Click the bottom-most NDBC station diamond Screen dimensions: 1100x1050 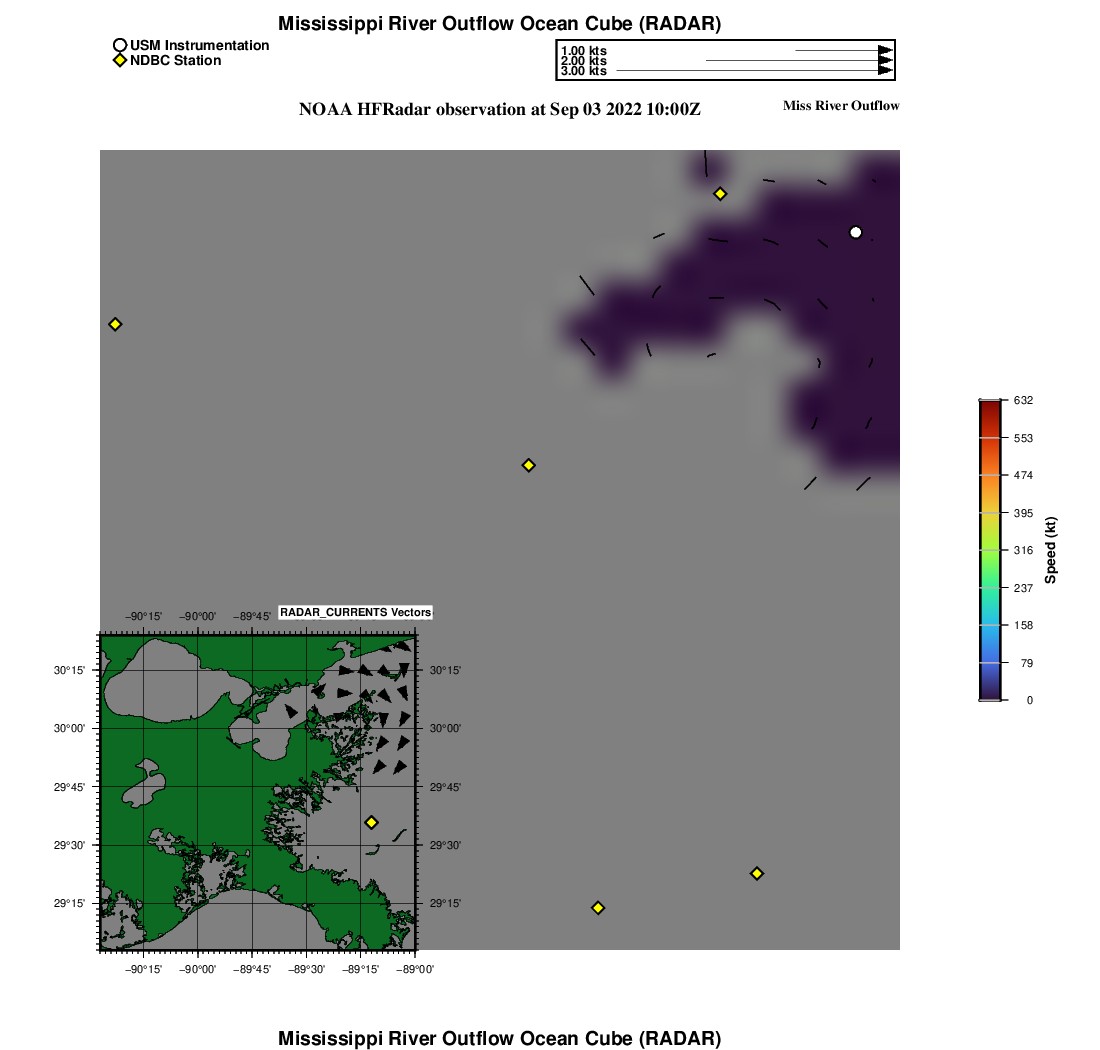pyautogui.click(x=598, y=908)
